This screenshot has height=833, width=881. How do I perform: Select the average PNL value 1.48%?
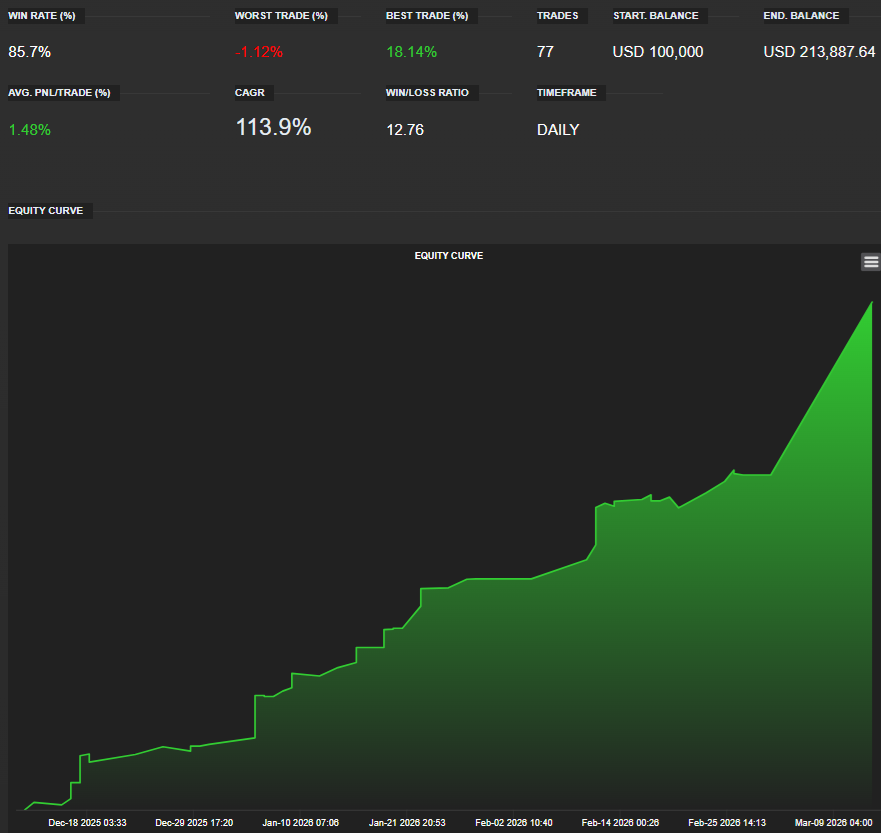29,130
